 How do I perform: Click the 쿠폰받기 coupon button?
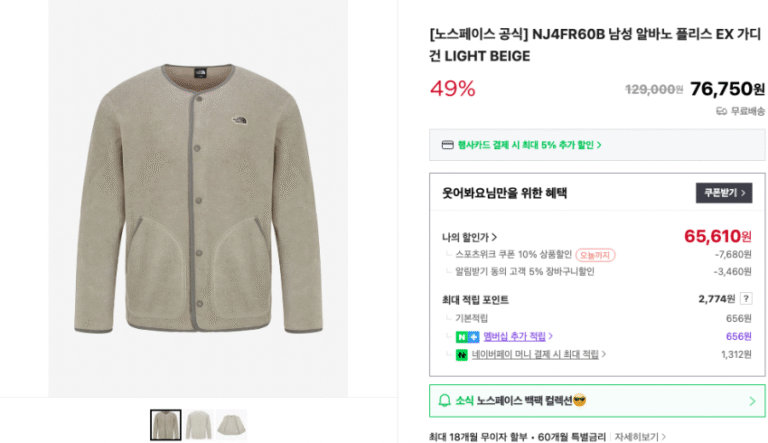pos(724,193)
